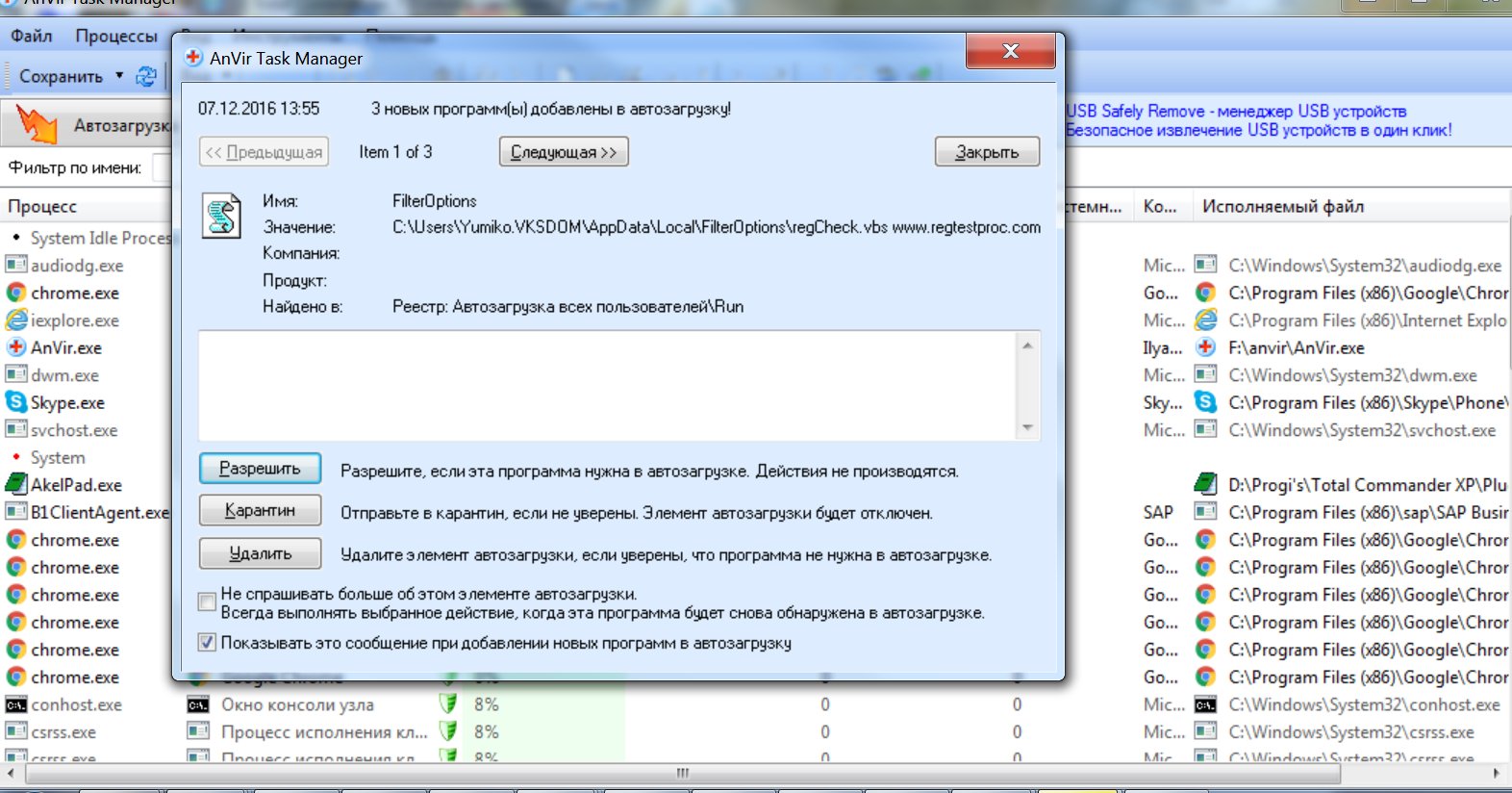Select the B1ClientAgent.exe process icon
The image size is (1512, 793).
[16, 512]
